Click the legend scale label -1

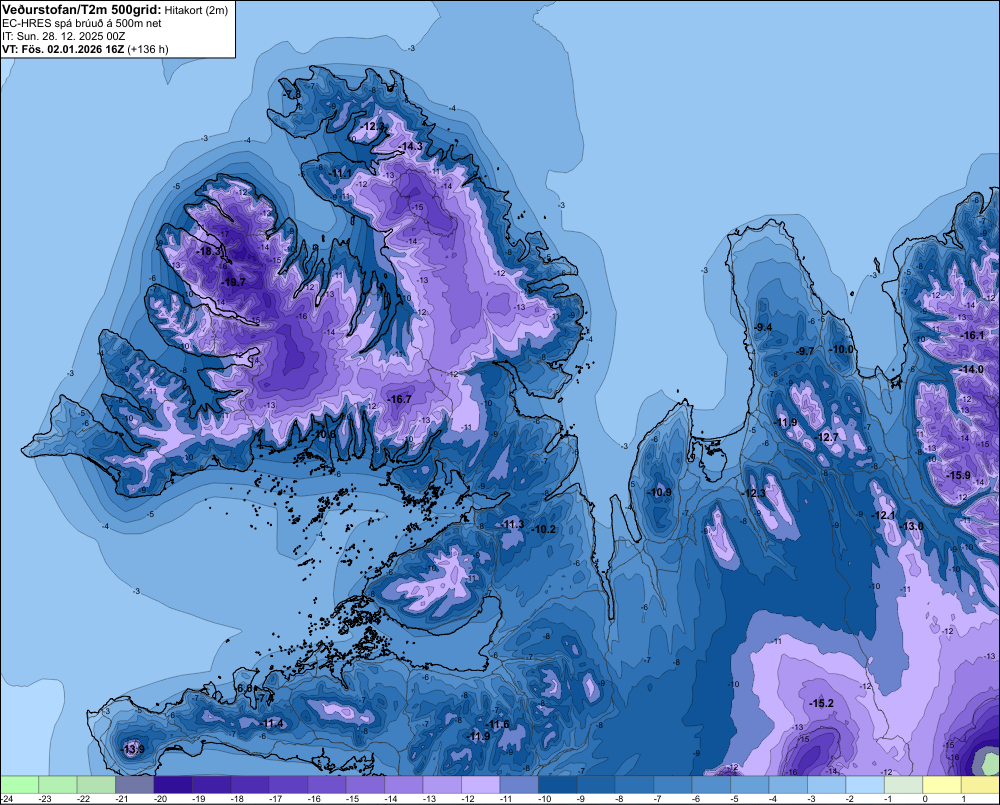click(888, 799)
